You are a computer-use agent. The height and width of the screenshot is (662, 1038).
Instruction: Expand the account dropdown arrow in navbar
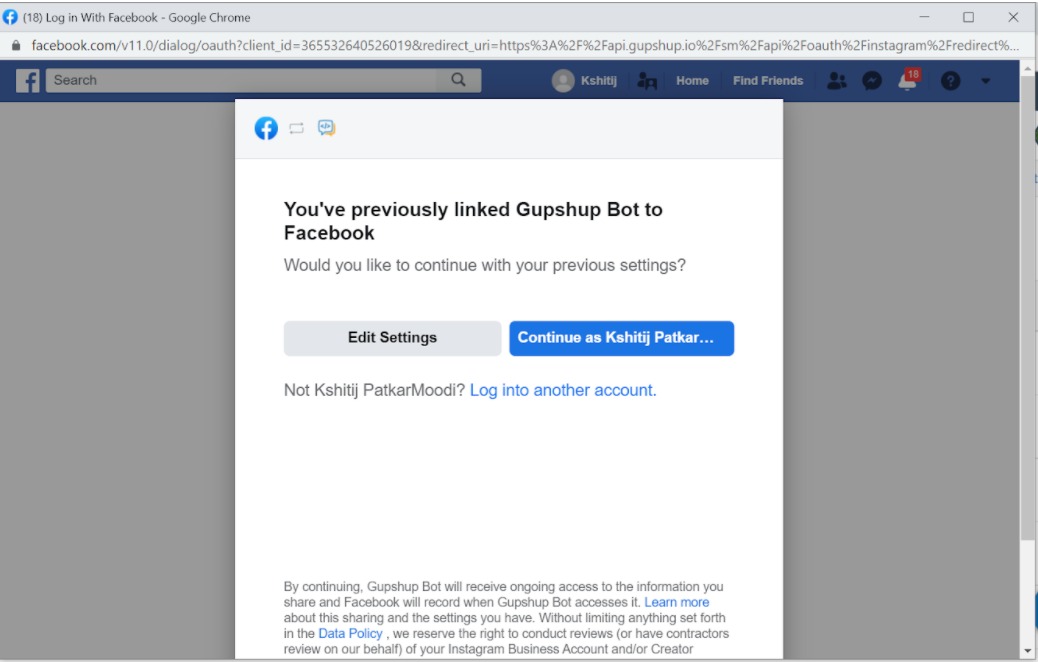click(x=985, y=81)
